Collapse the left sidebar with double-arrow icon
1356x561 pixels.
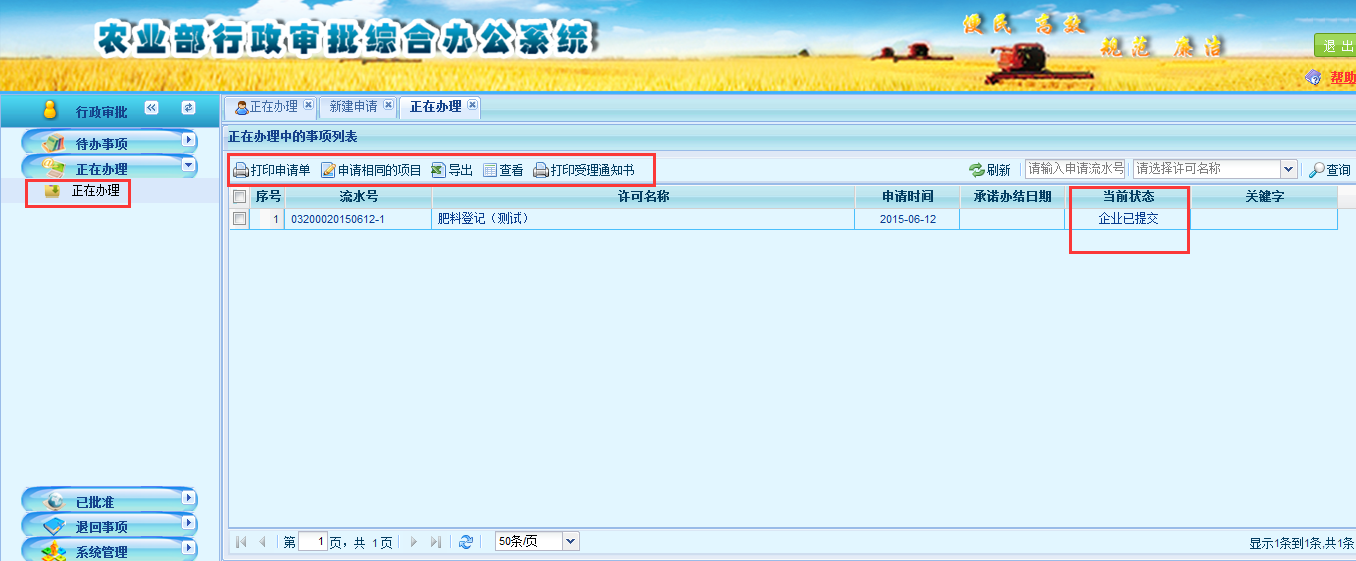(x=152, y=108)
